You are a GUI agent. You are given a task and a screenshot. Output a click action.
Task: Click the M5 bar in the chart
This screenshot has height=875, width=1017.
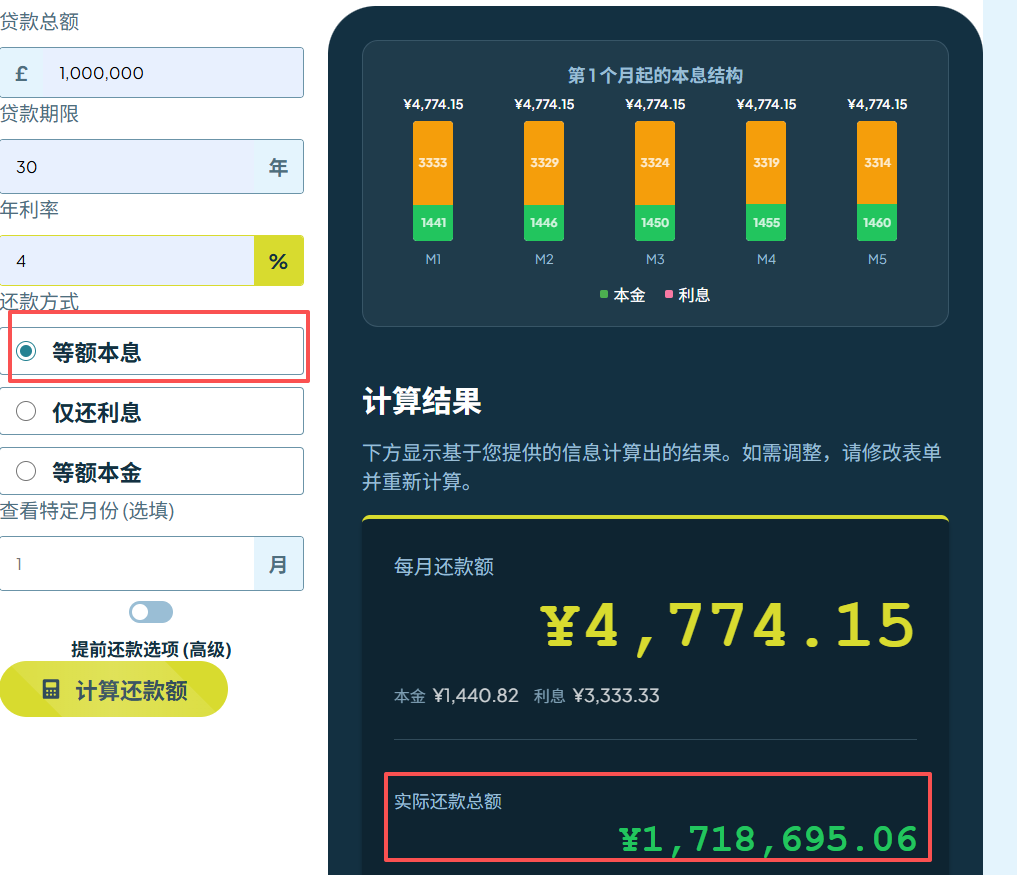876,180
